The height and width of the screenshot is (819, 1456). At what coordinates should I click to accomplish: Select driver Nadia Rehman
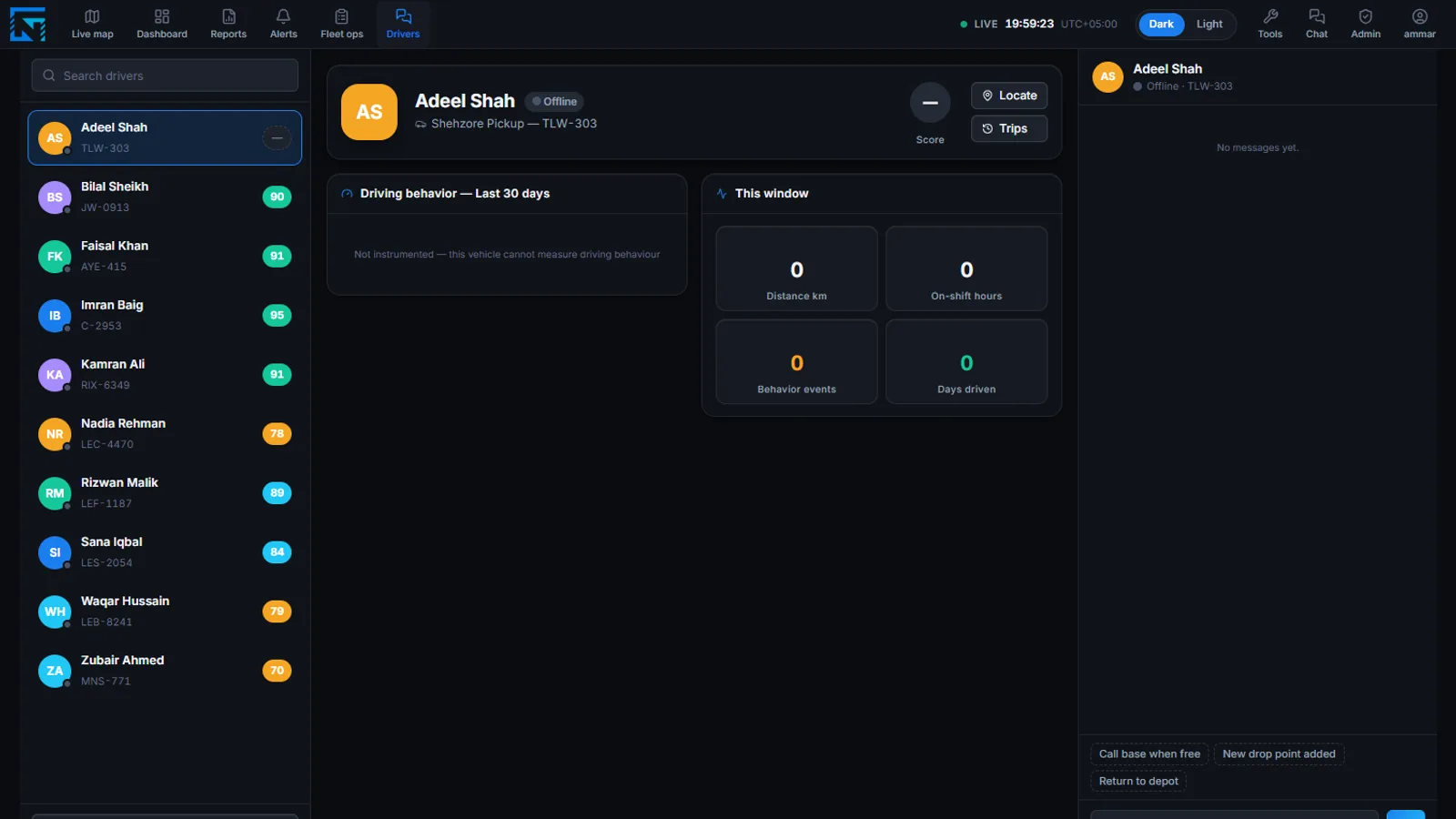[165, 433]
